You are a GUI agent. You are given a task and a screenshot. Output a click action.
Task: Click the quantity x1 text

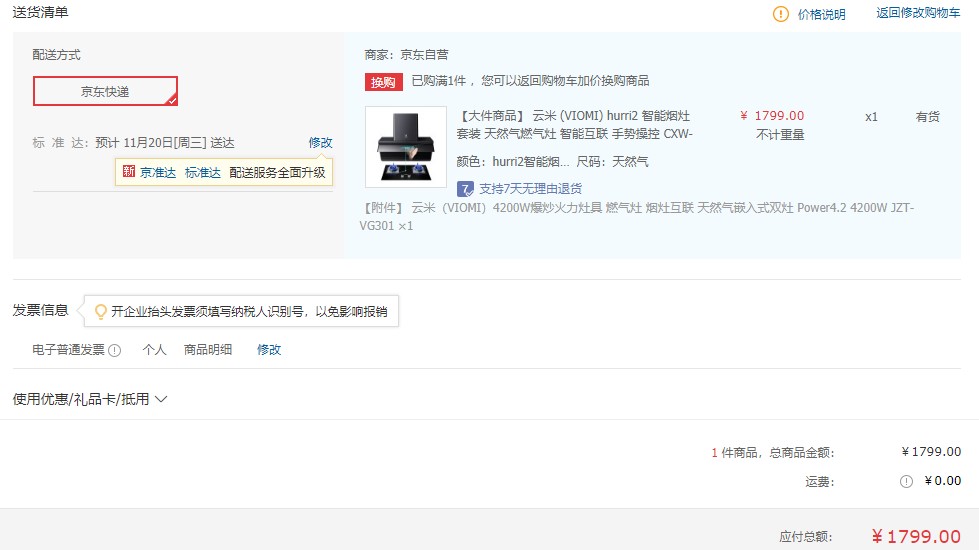pyautogui.click(x=871, y=117)
